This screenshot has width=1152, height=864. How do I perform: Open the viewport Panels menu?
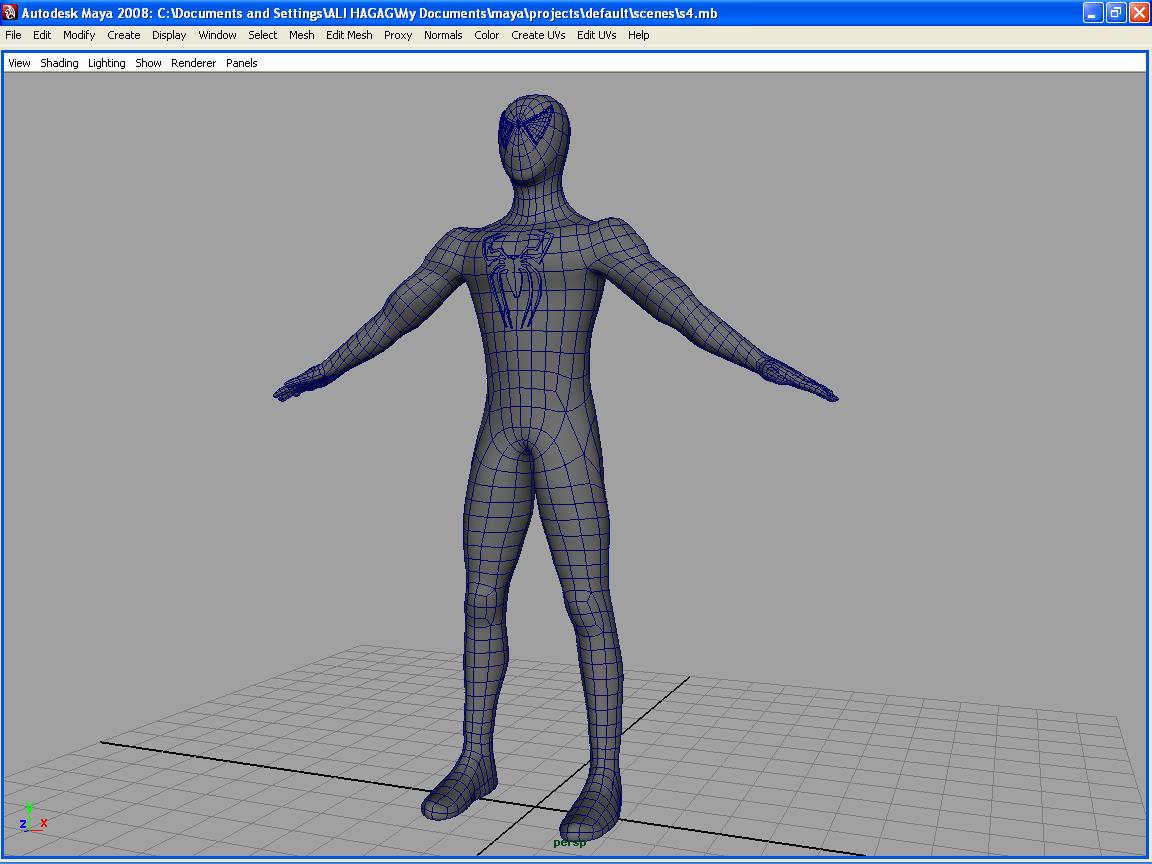point(242,63)
